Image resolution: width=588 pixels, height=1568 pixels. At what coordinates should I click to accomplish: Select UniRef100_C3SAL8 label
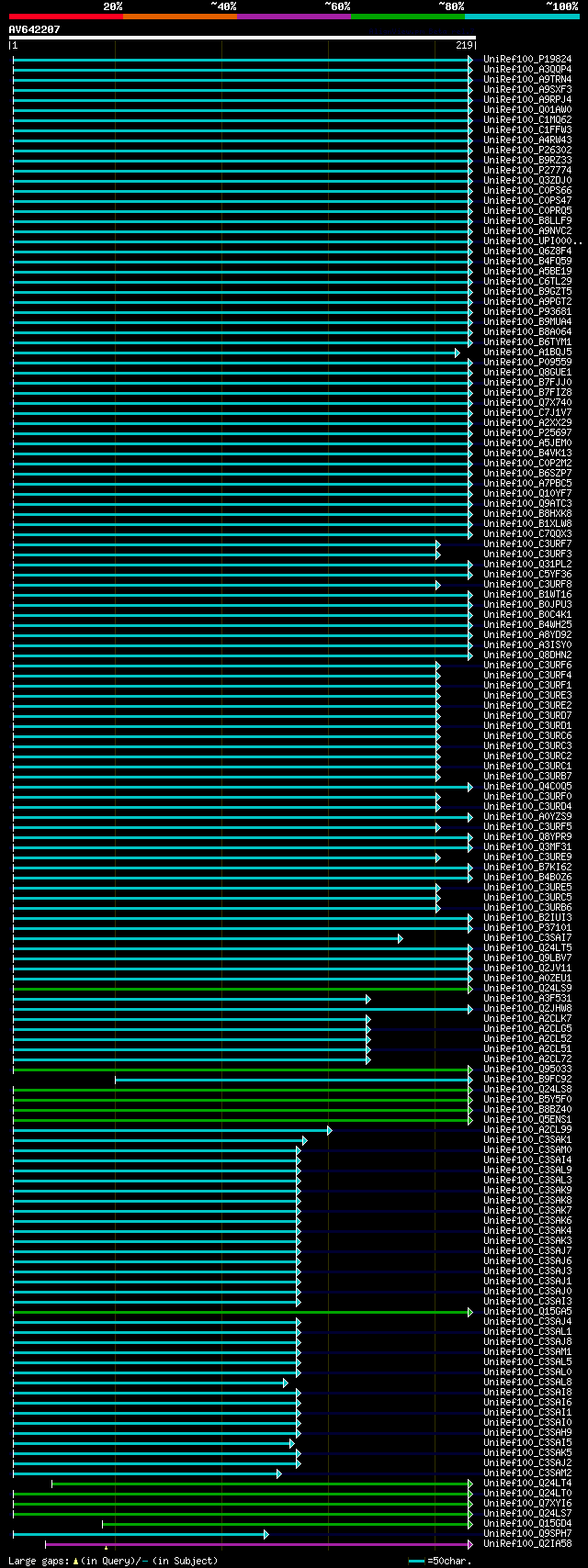click(527, 1382)
